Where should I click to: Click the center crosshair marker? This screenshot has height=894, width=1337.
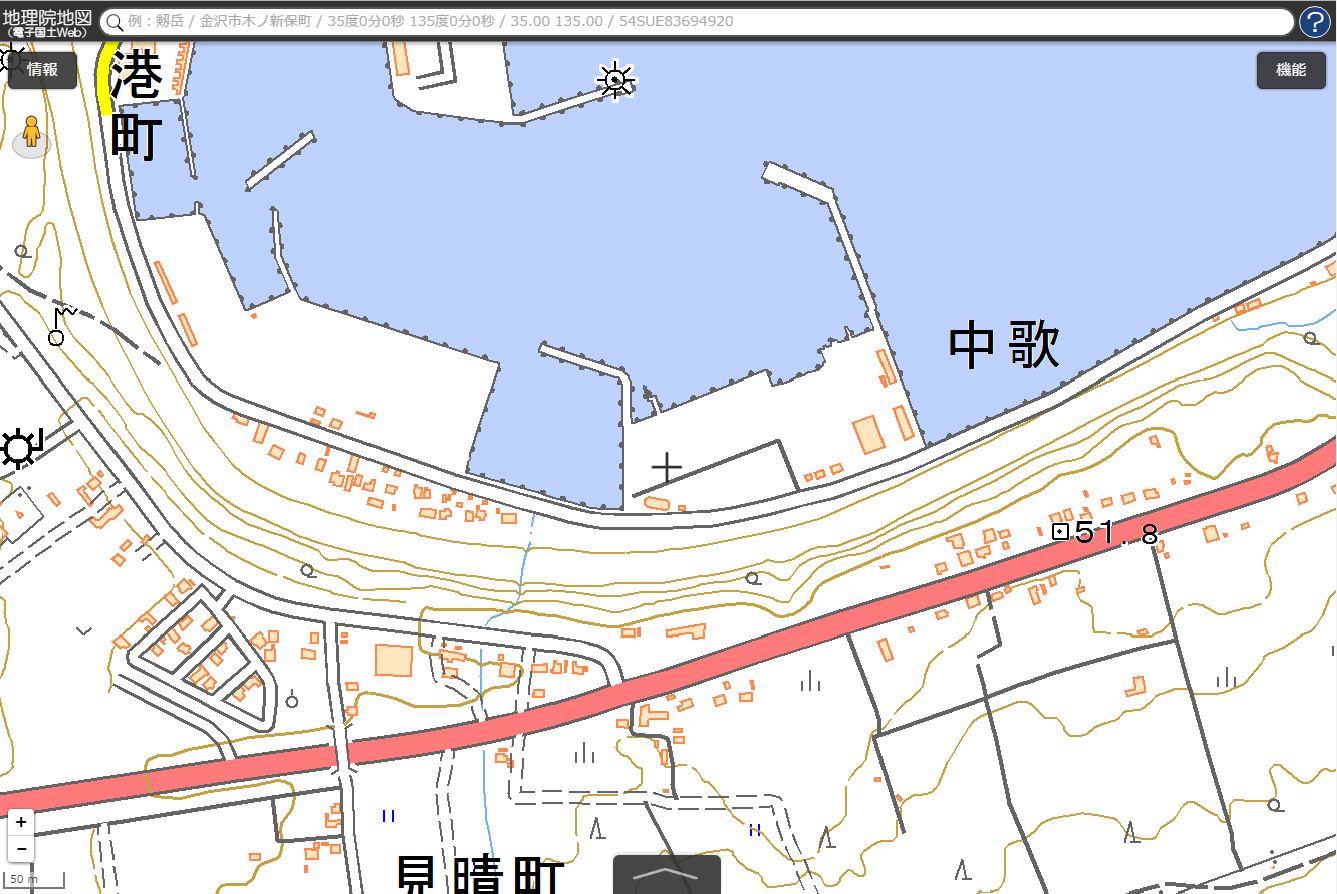coord(666,467)
